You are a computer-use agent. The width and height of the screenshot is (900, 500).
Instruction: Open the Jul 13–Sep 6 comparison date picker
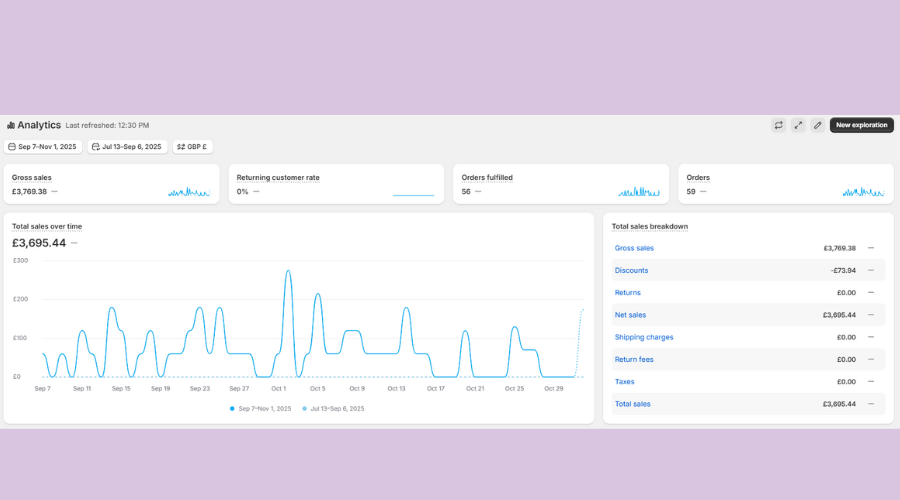point(126,147)
